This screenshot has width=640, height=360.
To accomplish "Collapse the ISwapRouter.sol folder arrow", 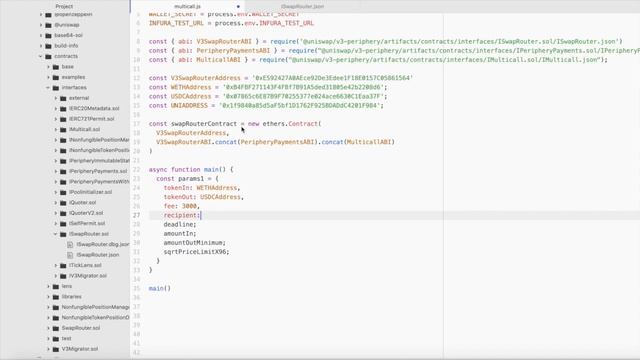I will click(x=56, y=234).
